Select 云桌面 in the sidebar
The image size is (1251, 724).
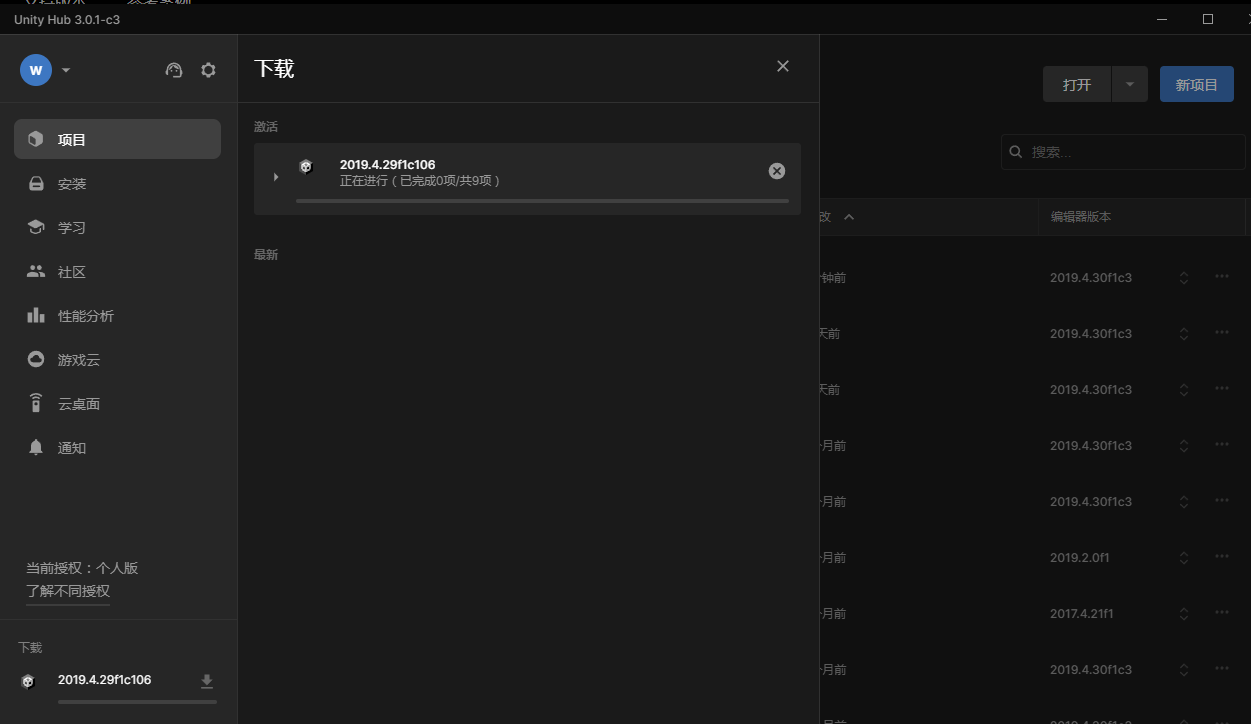(x=117, y=403)
